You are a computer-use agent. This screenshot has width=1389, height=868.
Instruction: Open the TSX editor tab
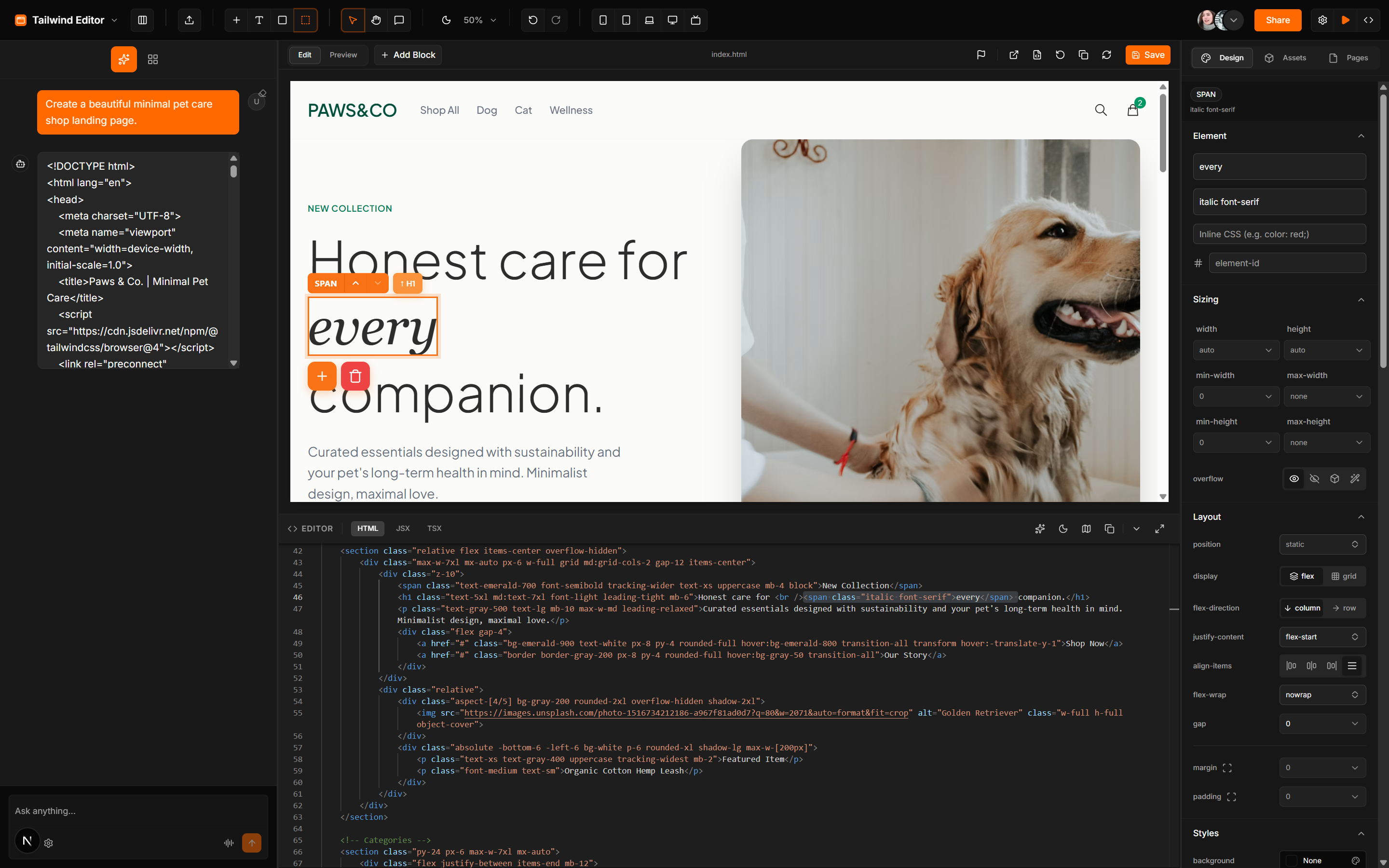coord(435,529)
